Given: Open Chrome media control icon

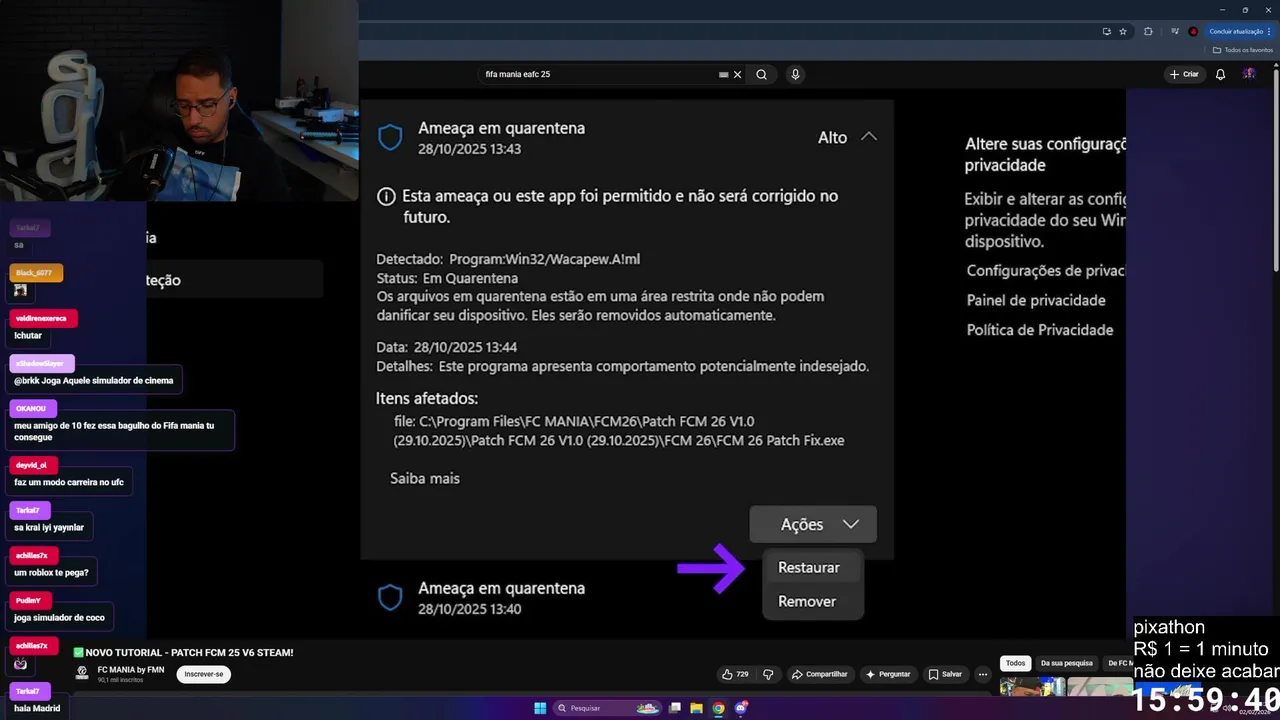Looking at the screenshot, I should click(x=1175, y=31).
